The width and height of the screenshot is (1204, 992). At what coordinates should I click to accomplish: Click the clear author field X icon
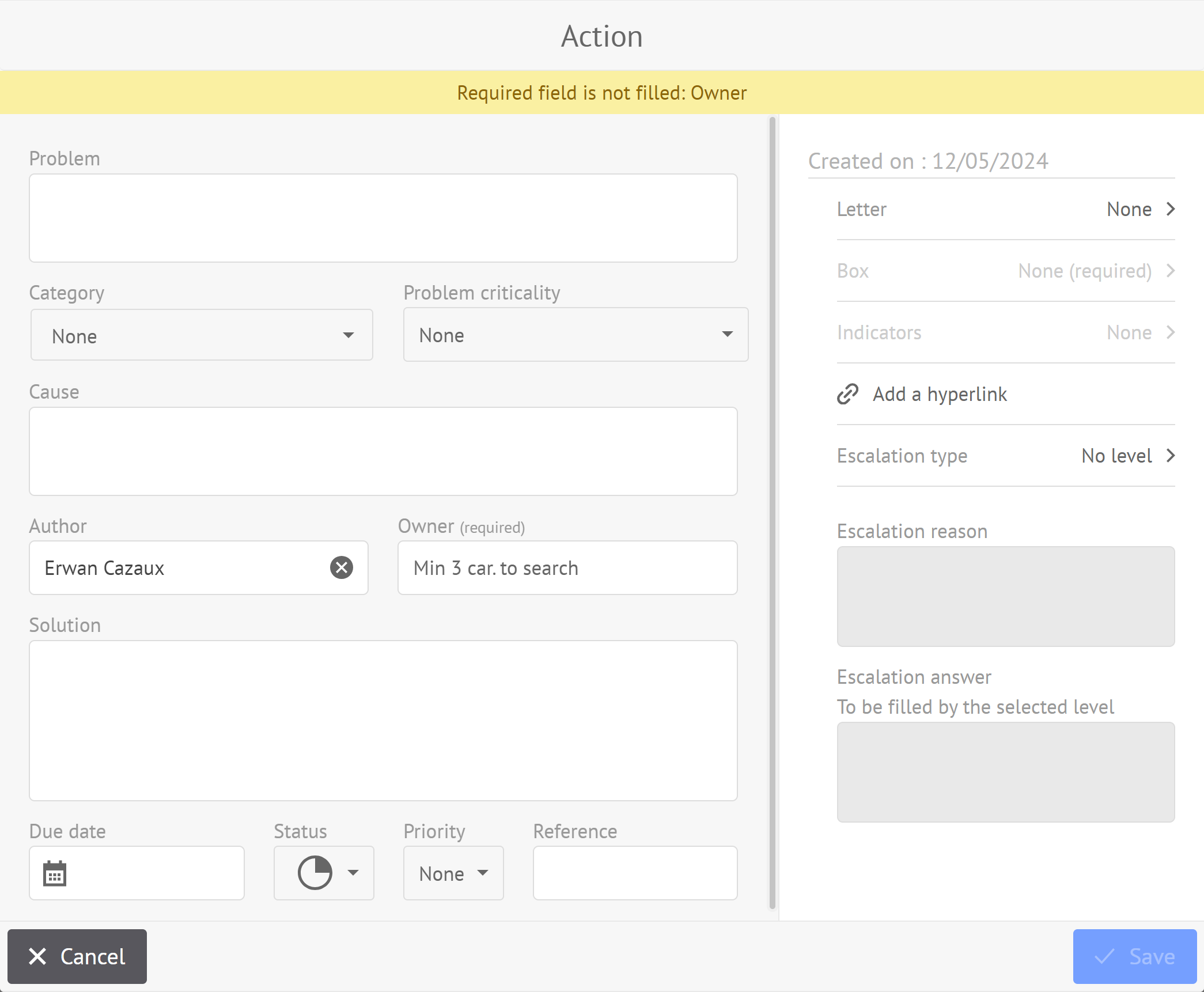pyautogui.click(x=341, y=568)
